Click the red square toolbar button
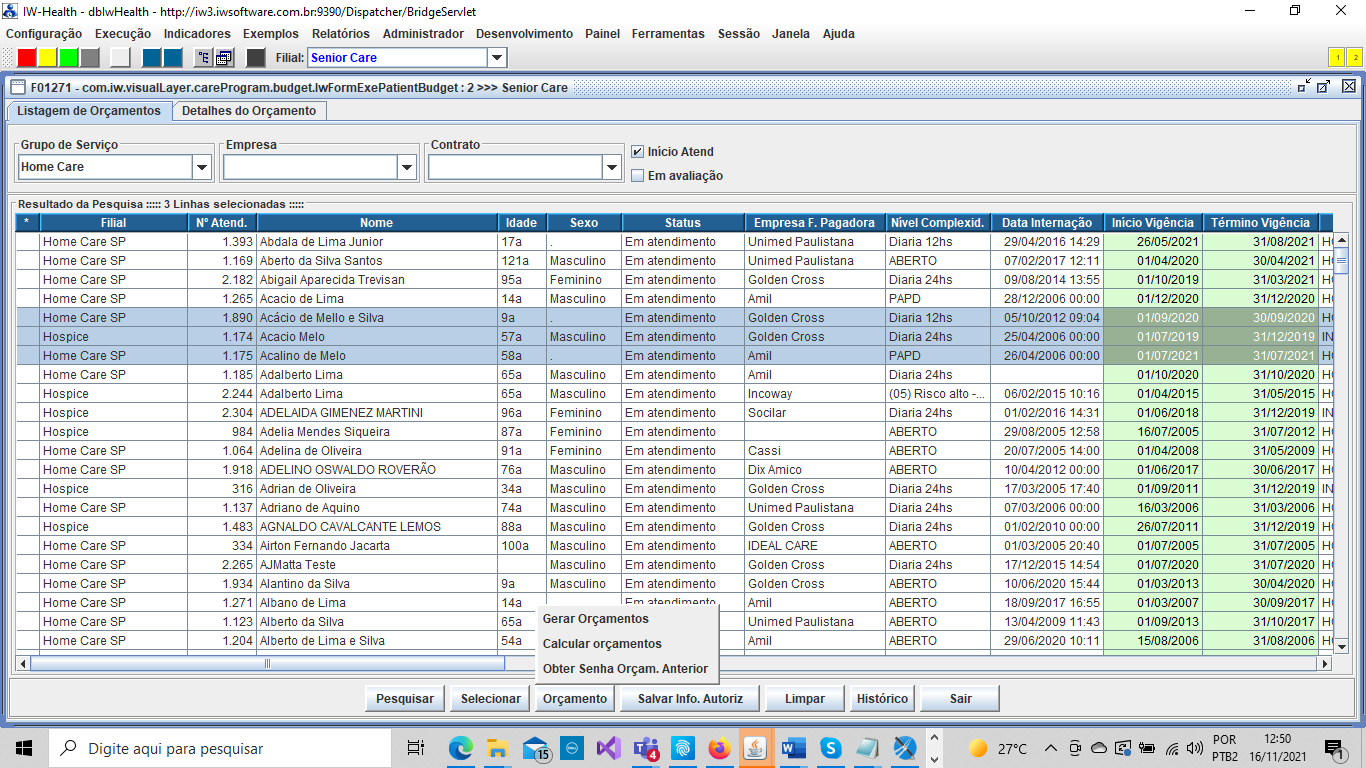This screenshot has height=768, width=1366. coord(27,57)
